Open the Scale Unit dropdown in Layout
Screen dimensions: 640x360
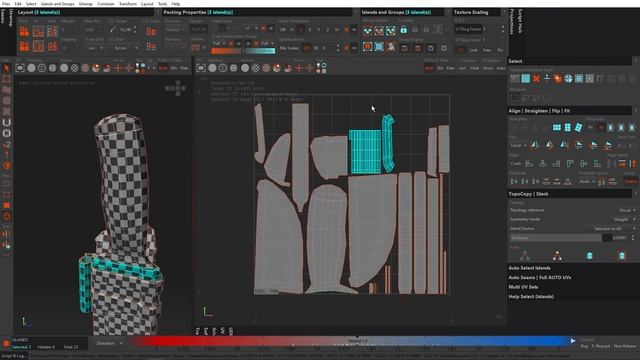(94, 48)
